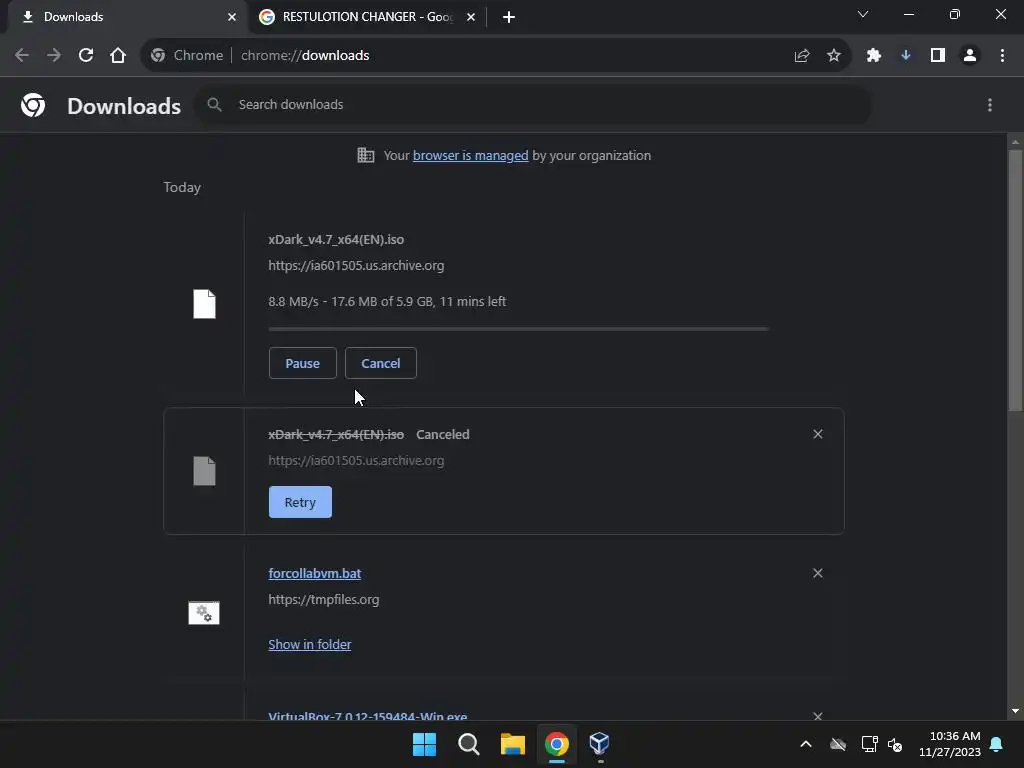This screenshot has width=1024, height=768.
Task: Open the home page via house icon
Action: click(118, 56)
